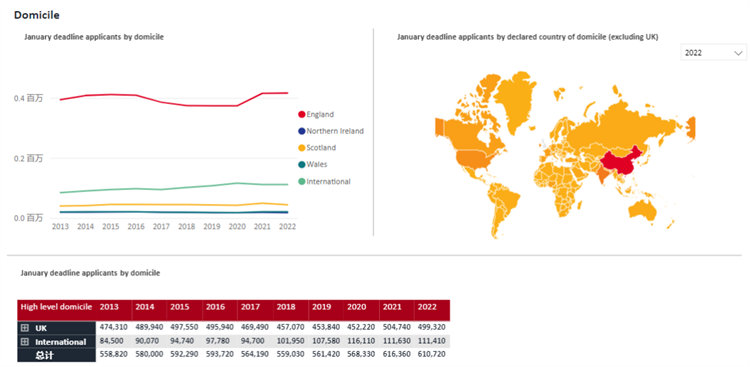Open the 2022 year dropdown
The height and width of the screenshot is (367, 750).
(713, 53)
